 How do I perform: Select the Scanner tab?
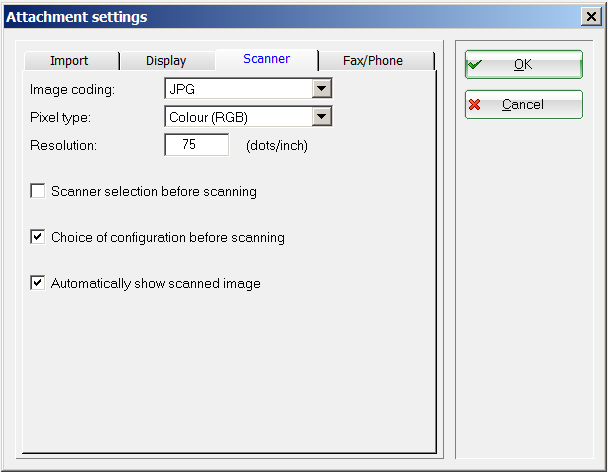coord(267,59)
